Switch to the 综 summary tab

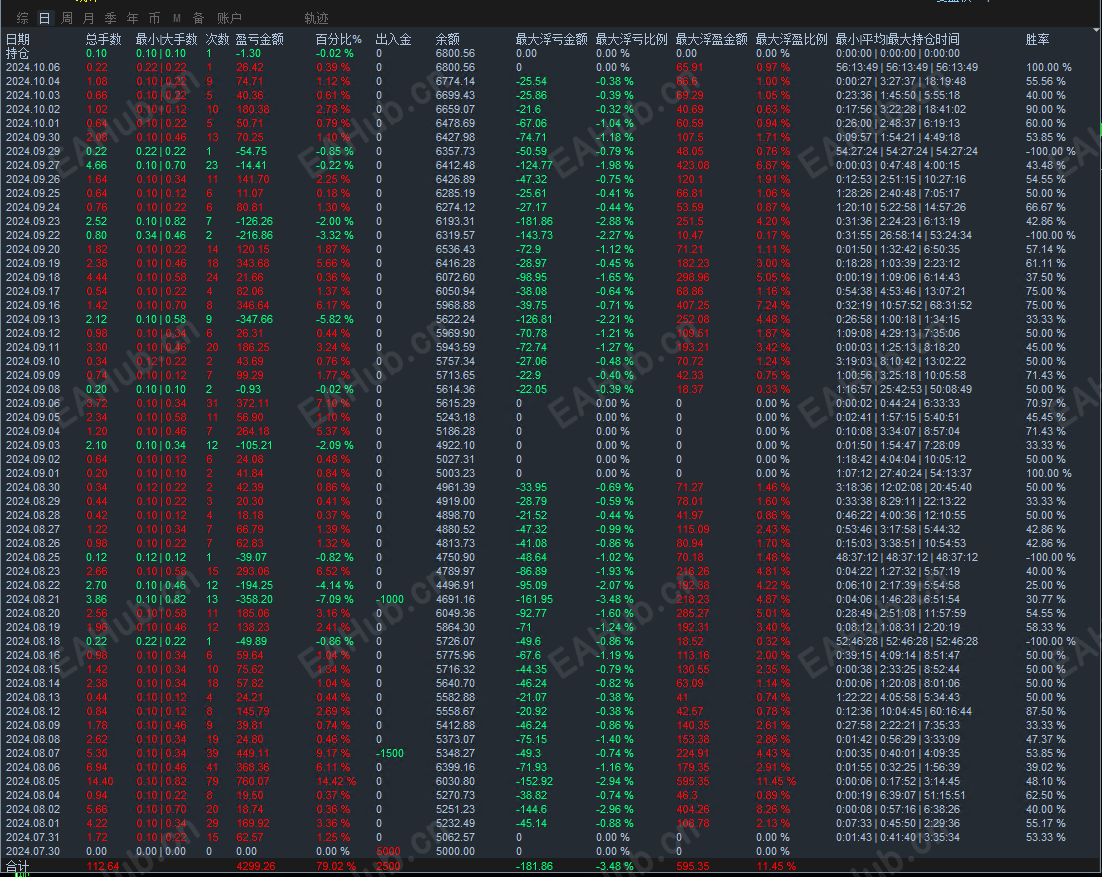point(22,18)
